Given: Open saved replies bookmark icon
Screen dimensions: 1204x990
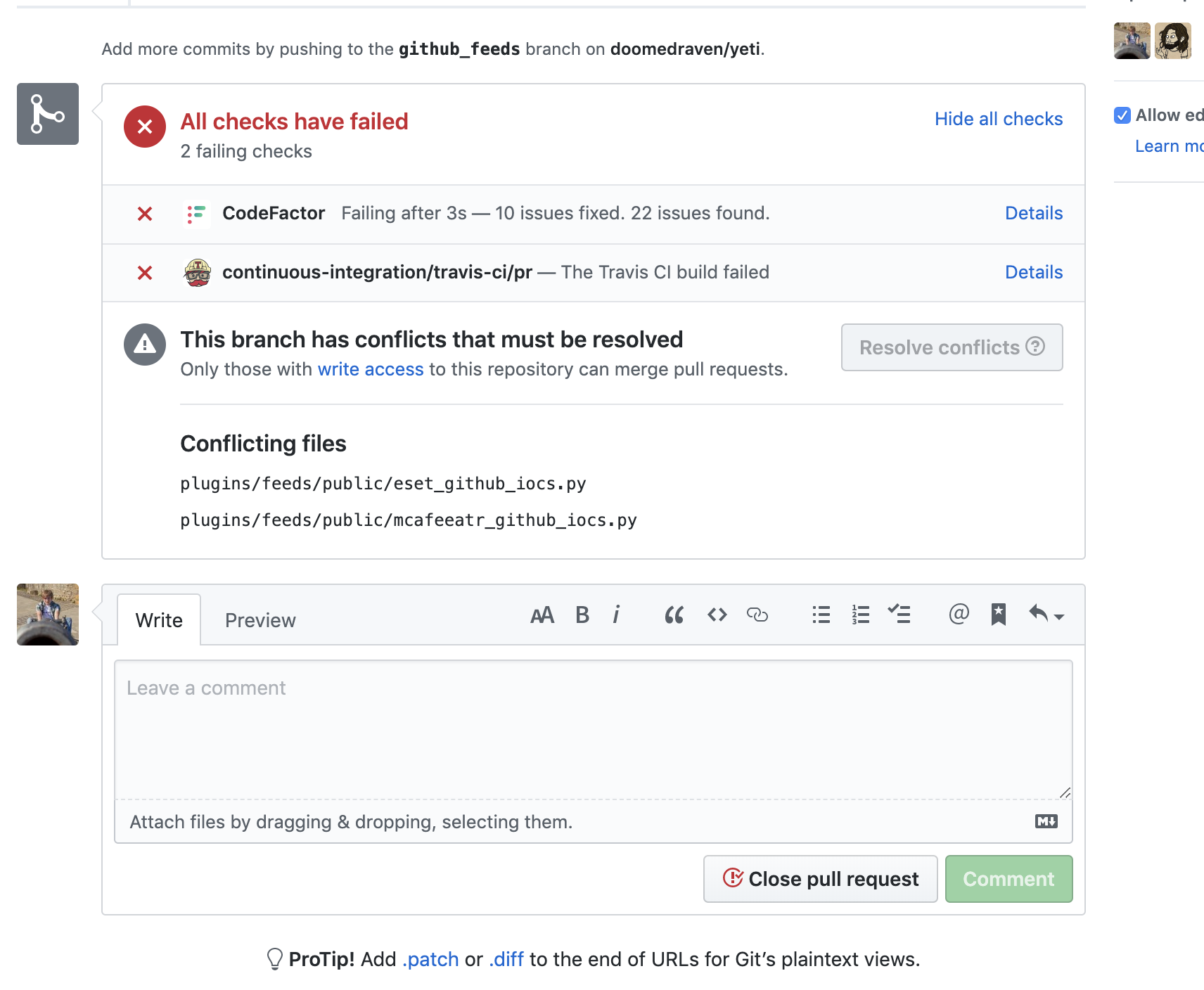Looking at the screenshot, I should click(998, 615).
